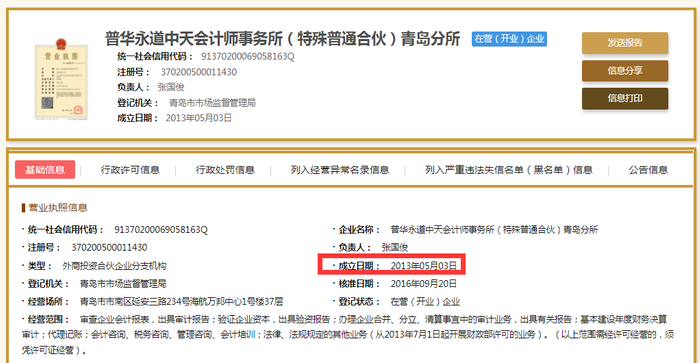Click the 信息打印 button
Image resolution: width=700 pixels, height=363 pixels.
(625, 98)
